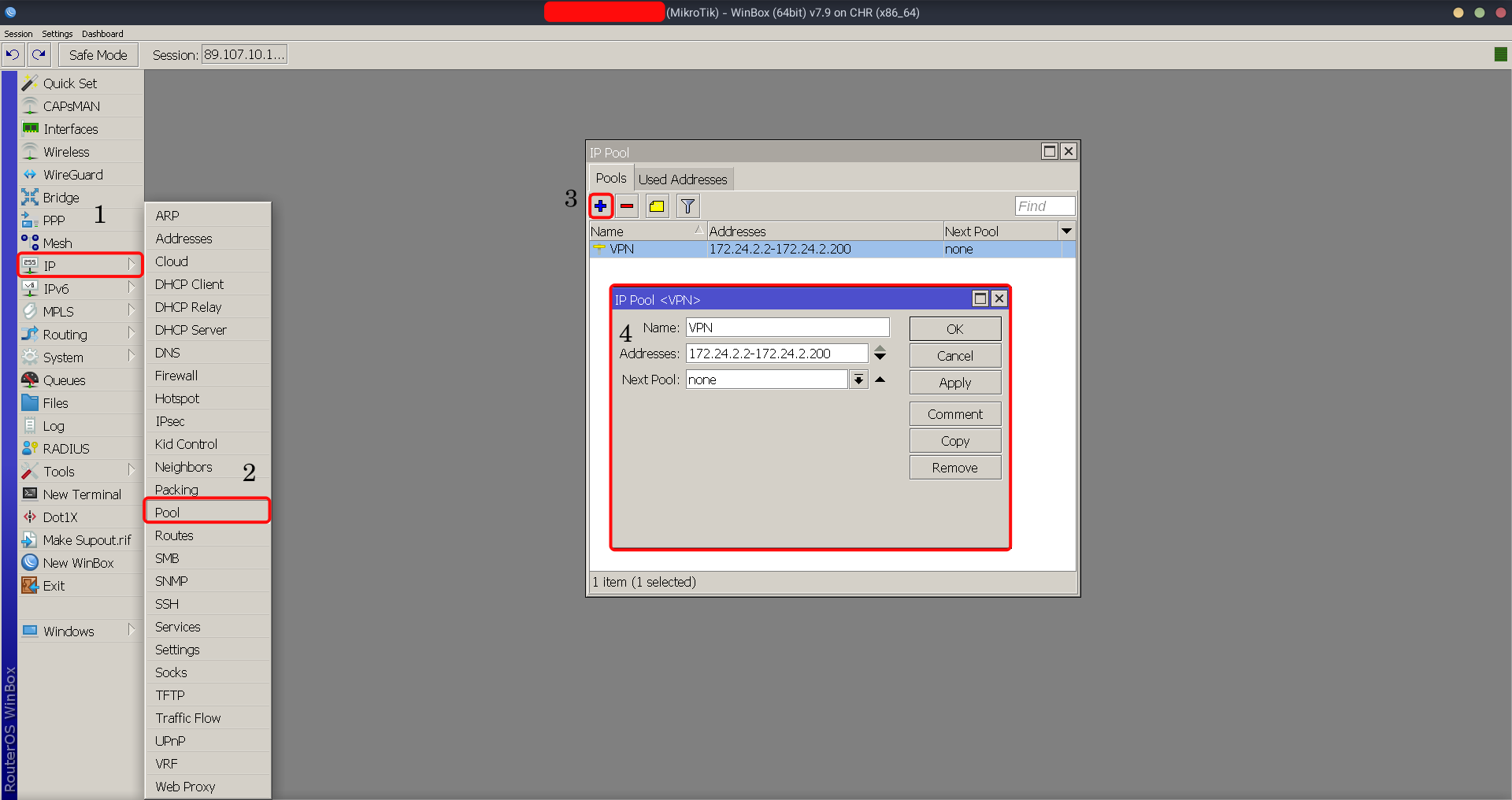Screen dimensions: 1512x800
Task: Open the Next Pool dropdown
Action: tap(858, 380)
